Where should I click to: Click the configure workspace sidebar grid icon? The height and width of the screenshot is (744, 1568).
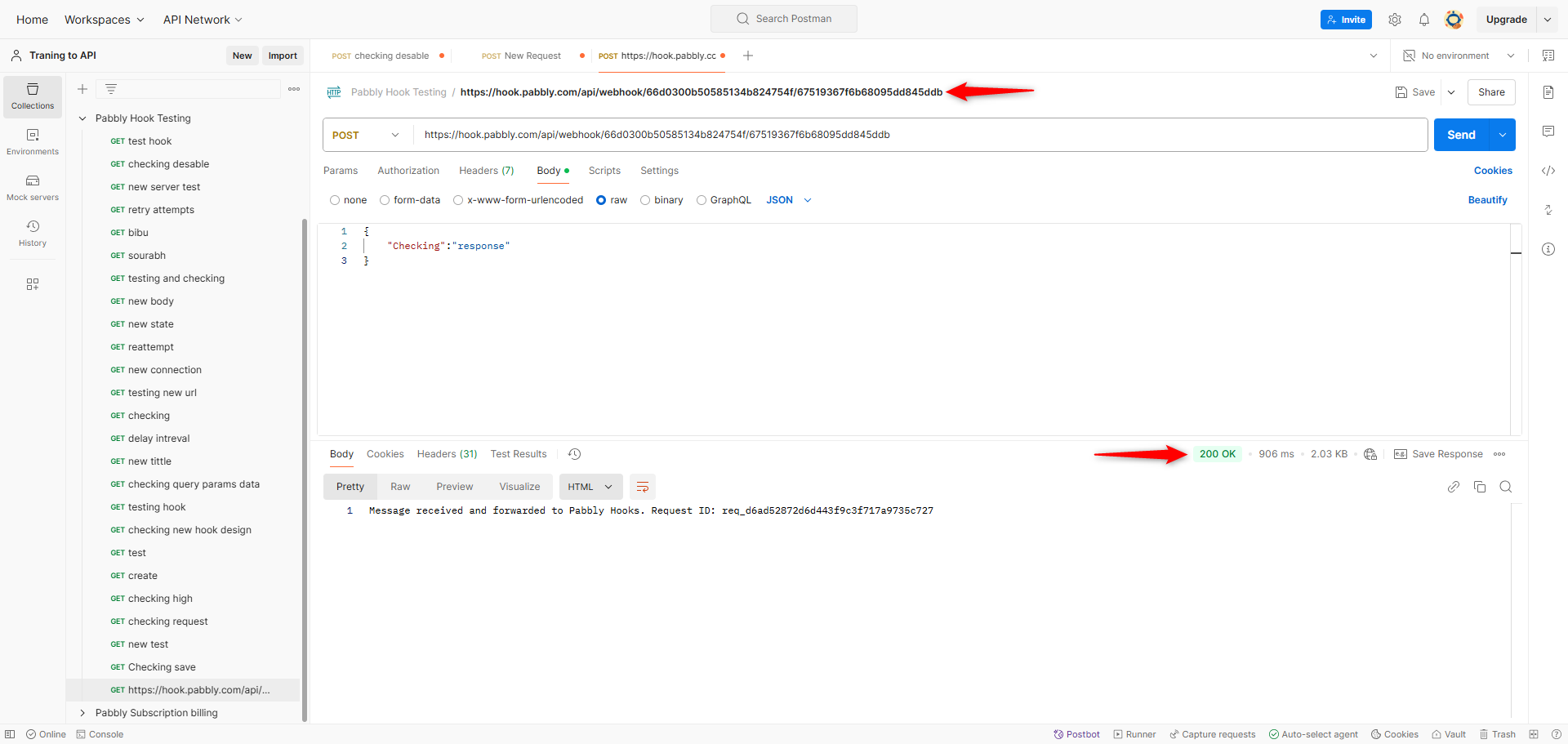33,284
